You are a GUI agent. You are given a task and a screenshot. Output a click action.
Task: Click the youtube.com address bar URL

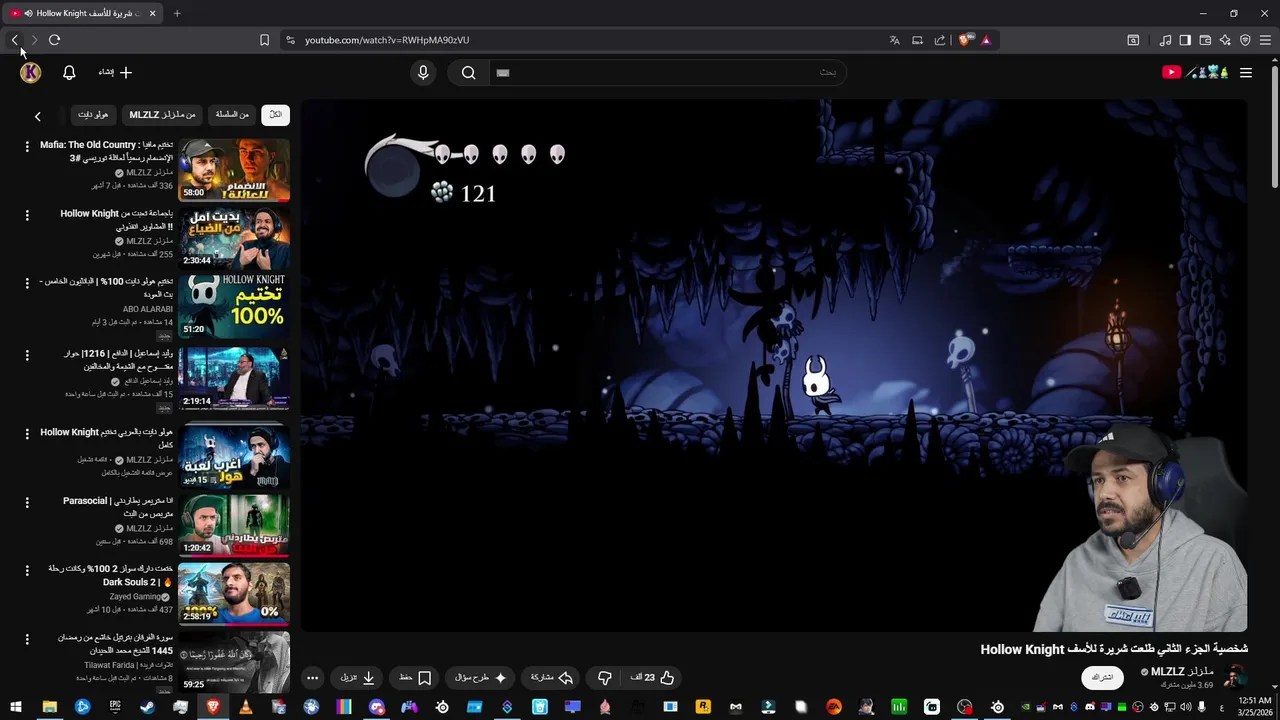tap(387, 40)
